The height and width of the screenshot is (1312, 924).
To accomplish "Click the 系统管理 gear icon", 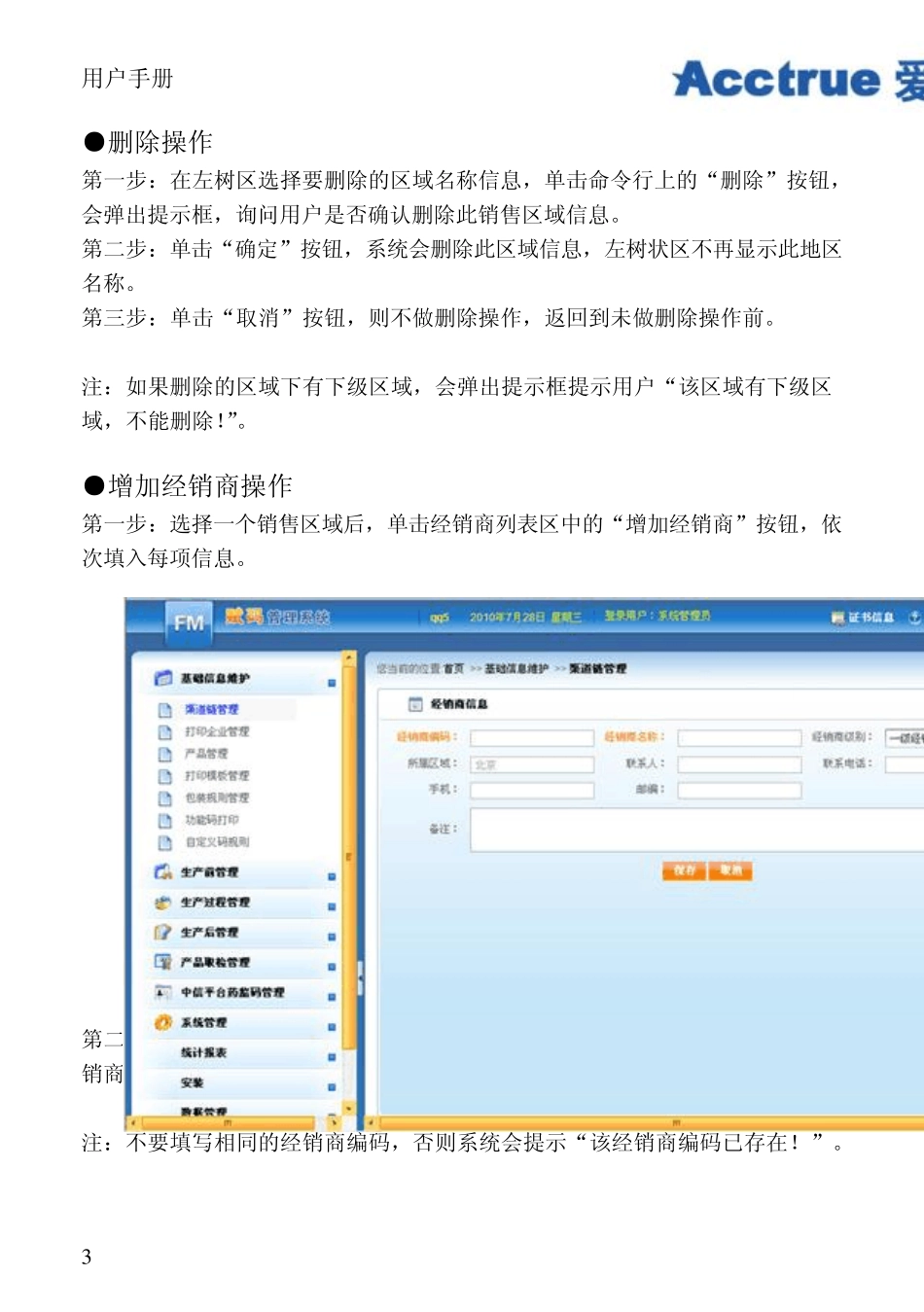I will [163, 1023].
